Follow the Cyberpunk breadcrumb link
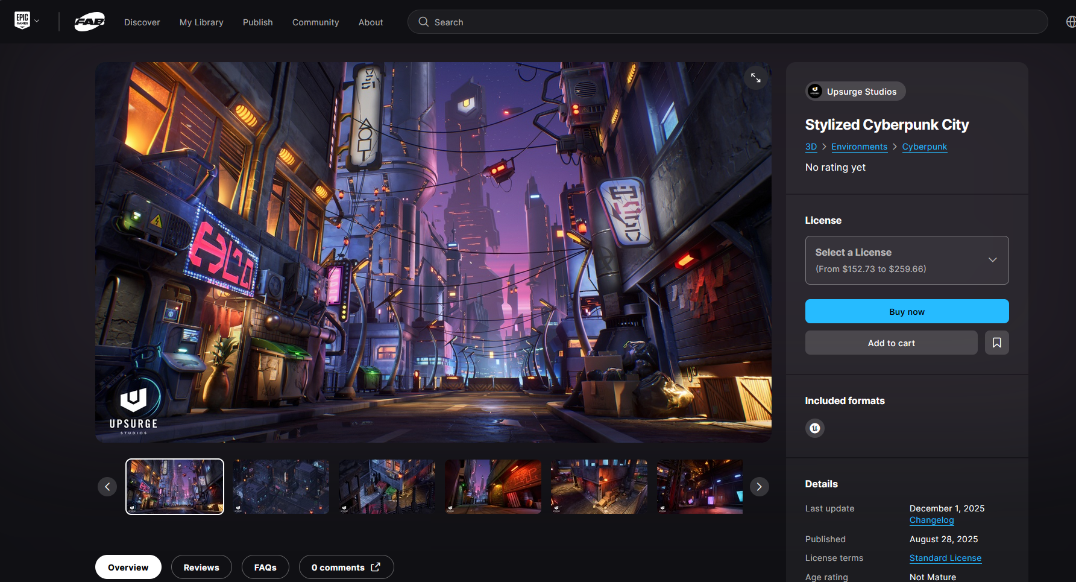 pyautogui.click(x=924, y=147)
